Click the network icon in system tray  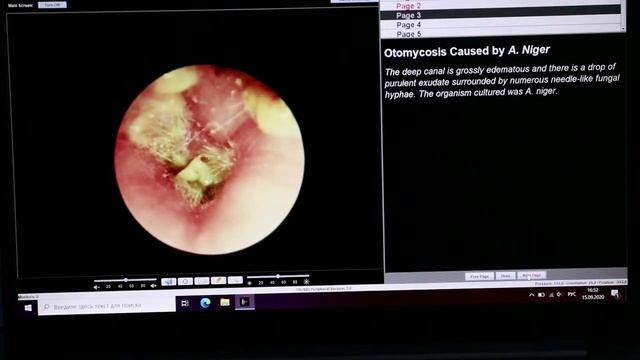tap(551, 294)
